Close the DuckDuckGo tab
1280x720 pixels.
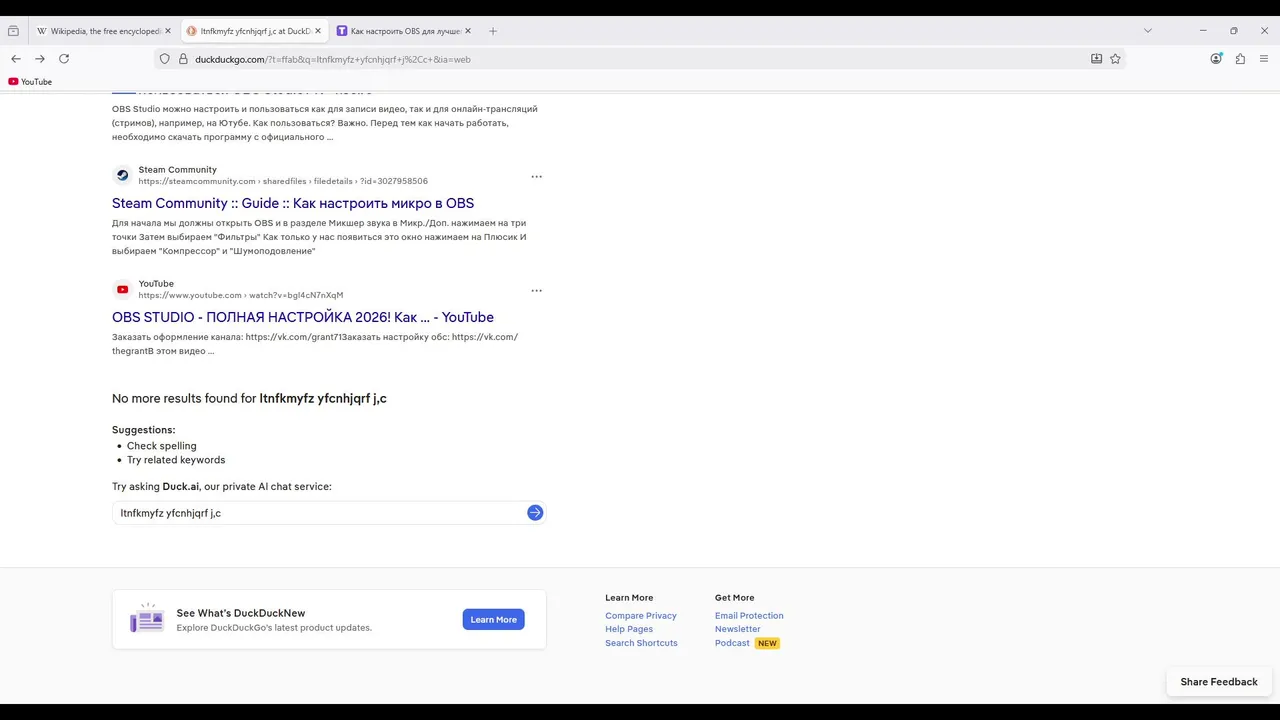click(318, 31)
